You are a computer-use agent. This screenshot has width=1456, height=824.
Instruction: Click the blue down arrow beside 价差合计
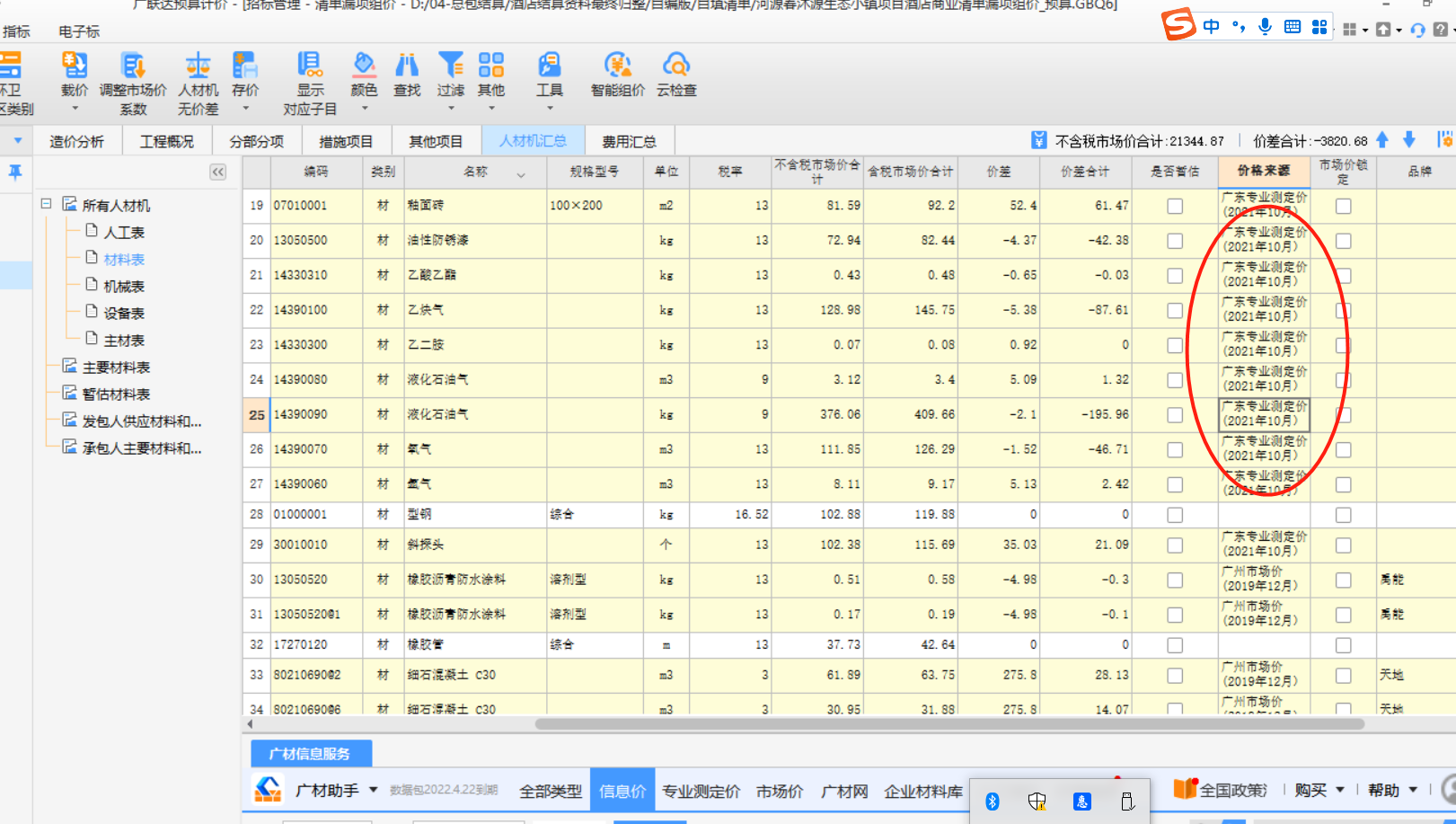tap(1409, 139)
